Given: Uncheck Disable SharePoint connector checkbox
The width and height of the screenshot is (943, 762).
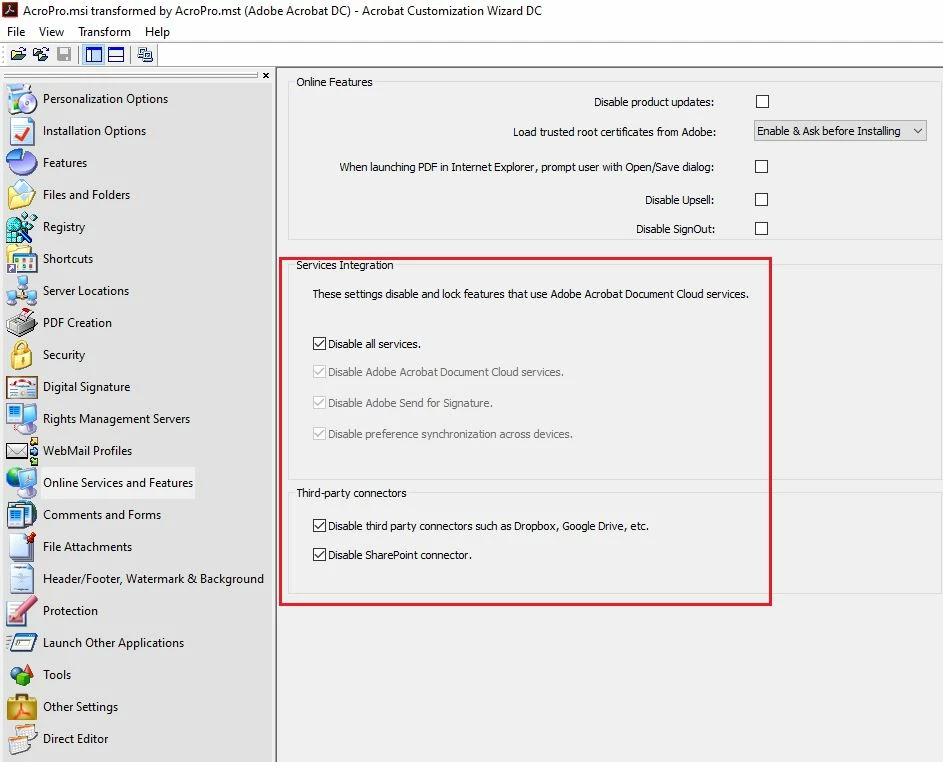Looking at the screenshot, I should 319,555.
